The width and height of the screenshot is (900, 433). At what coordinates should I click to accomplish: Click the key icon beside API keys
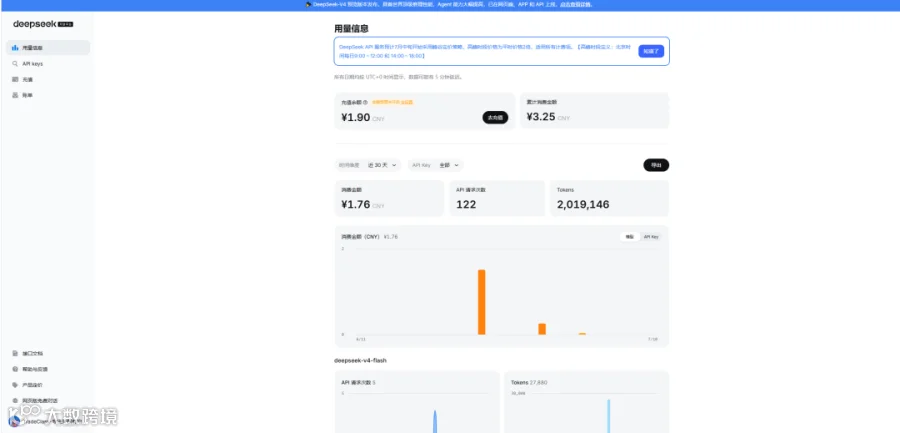[x=15, y=64]
